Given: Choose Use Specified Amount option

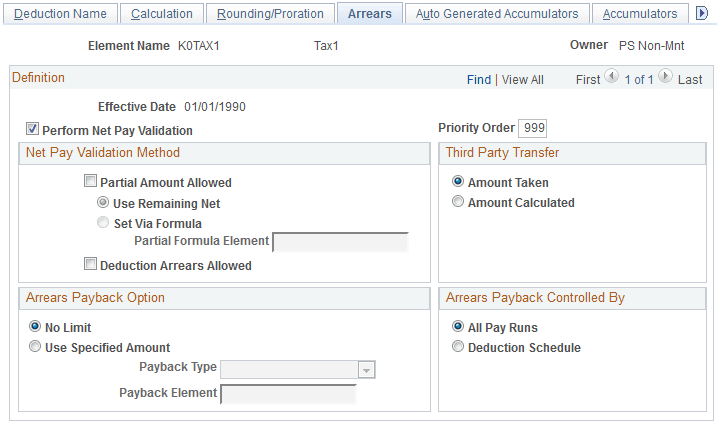Looking at the screenshot, I should point(35,347).
